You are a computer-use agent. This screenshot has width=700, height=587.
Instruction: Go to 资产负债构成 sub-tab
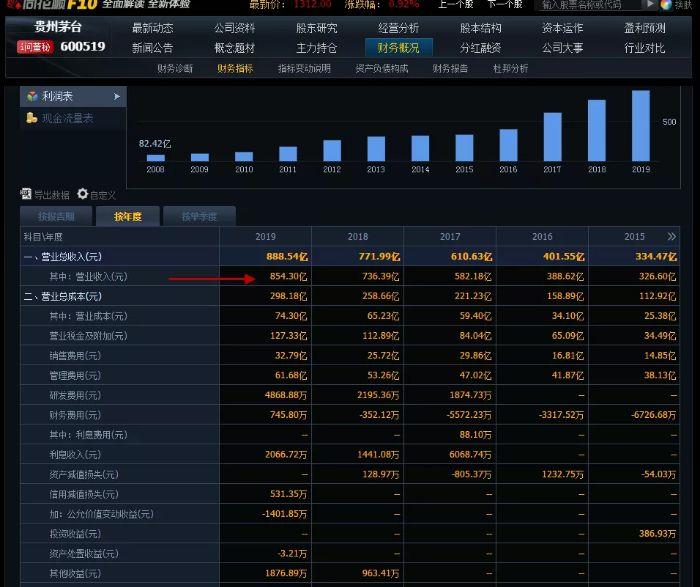click(381, 69)
